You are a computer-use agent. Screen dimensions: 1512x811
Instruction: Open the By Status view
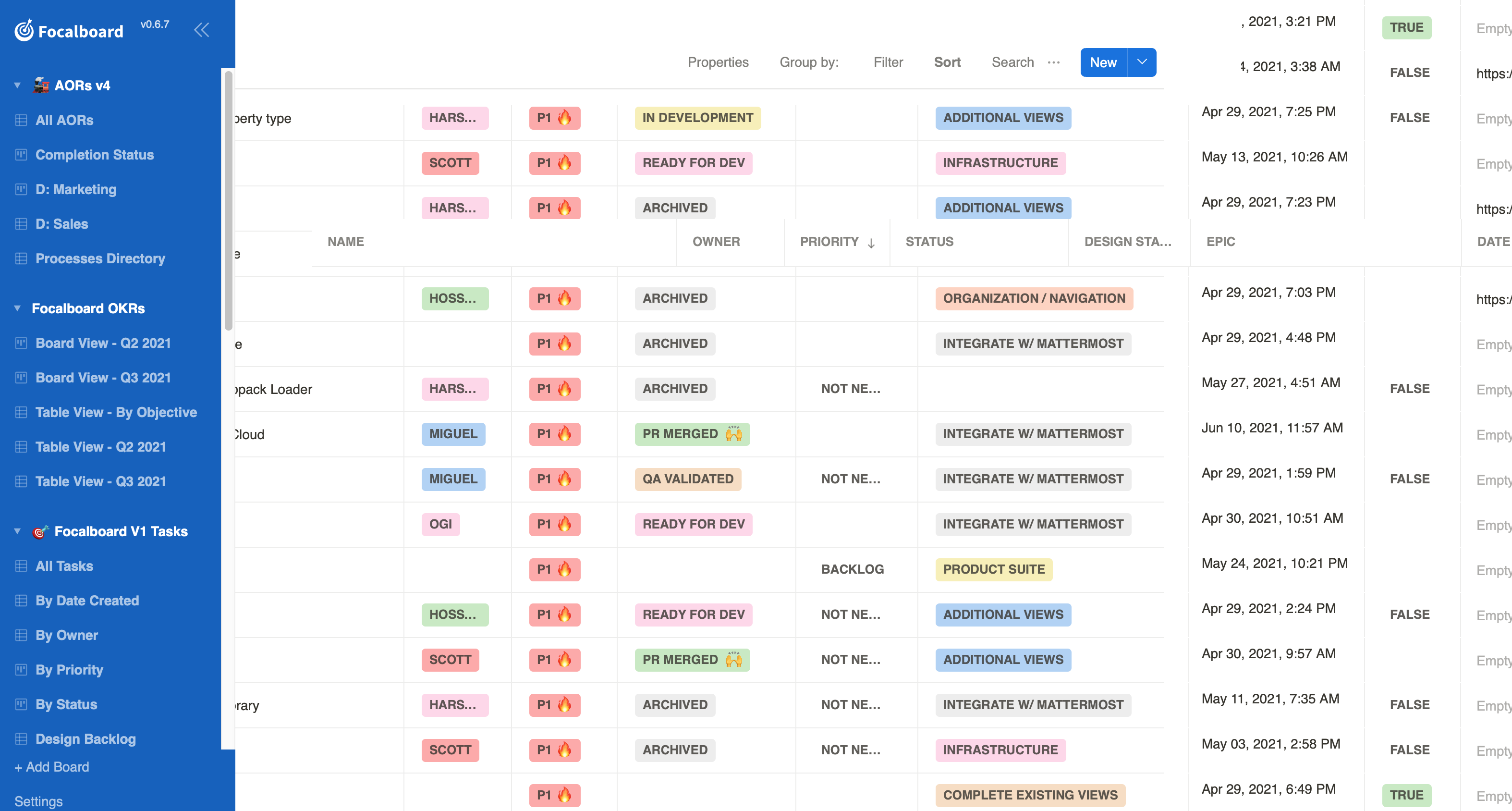[x=66, y=705]
